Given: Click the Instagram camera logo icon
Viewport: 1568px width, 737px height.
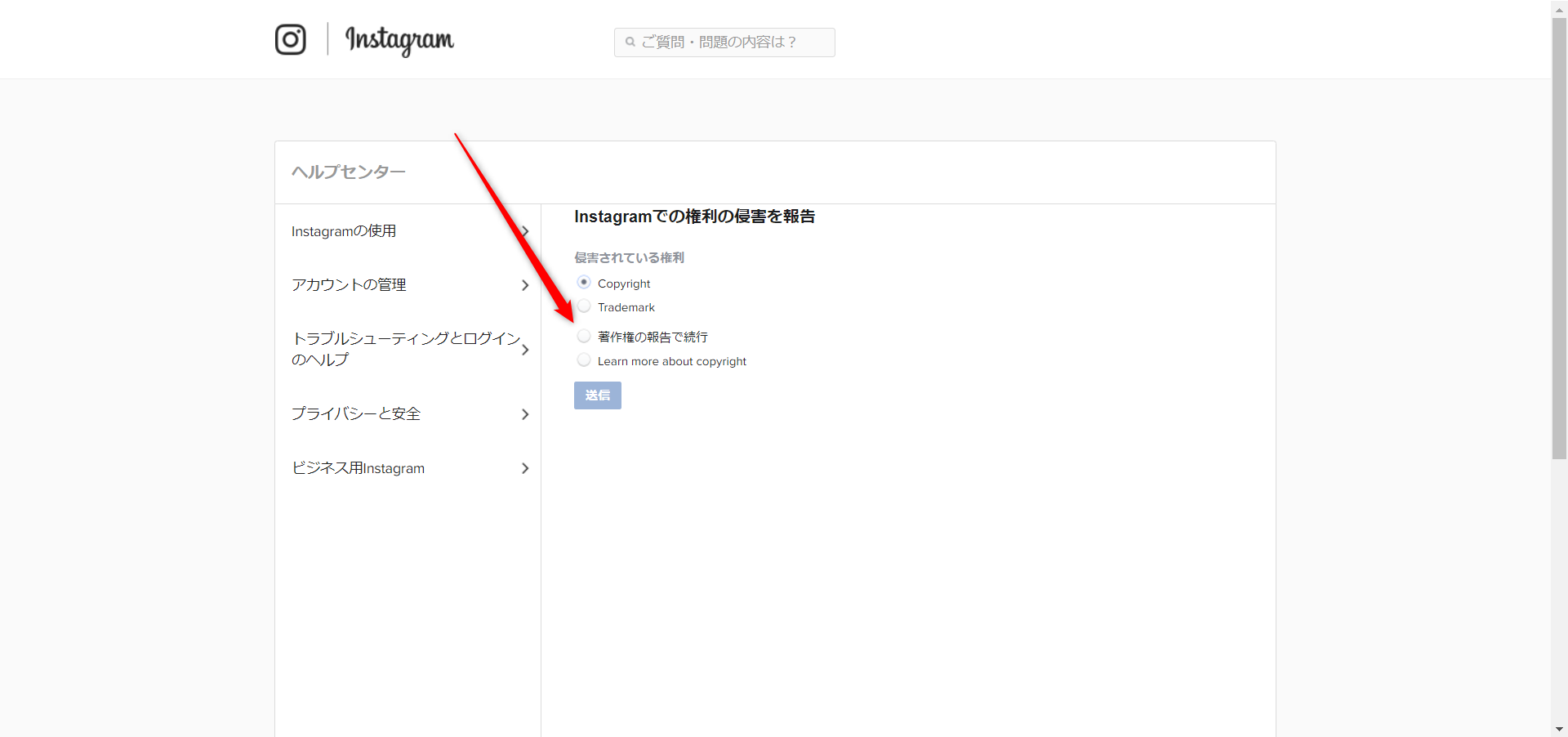Looking at the screenshot, I should (x=290, y=39).
